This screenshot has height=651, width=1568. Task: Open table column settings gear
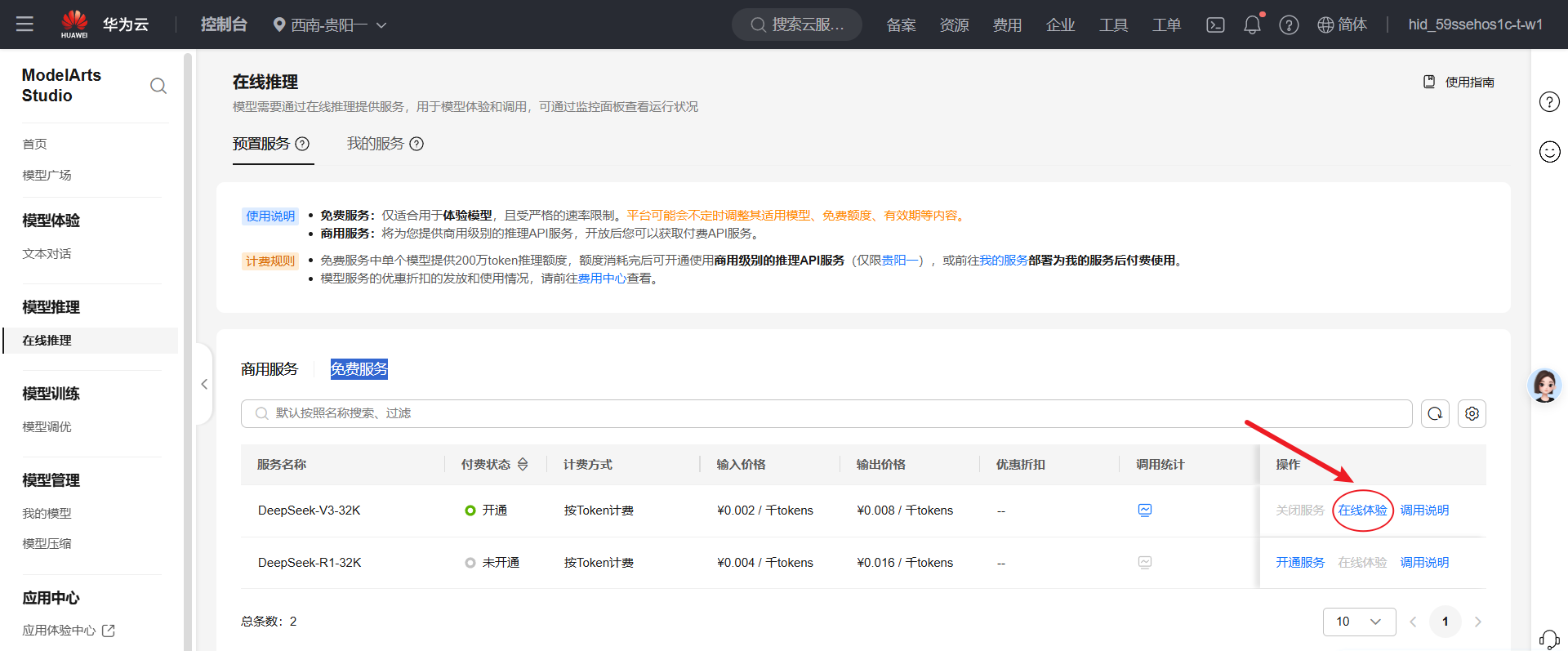point(1472,413)
